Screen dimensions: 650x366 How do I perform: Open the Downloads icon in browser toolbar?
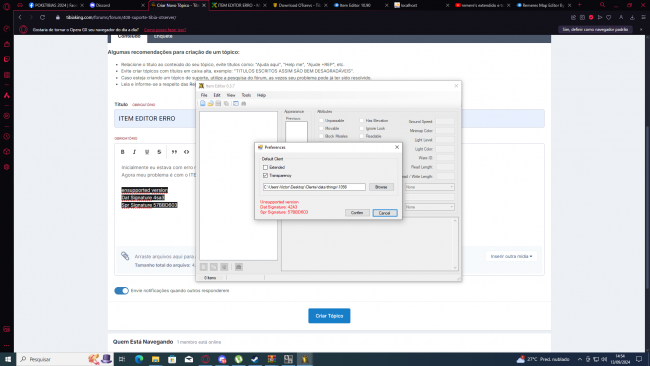pyautogui.click(x=632, y=17)
